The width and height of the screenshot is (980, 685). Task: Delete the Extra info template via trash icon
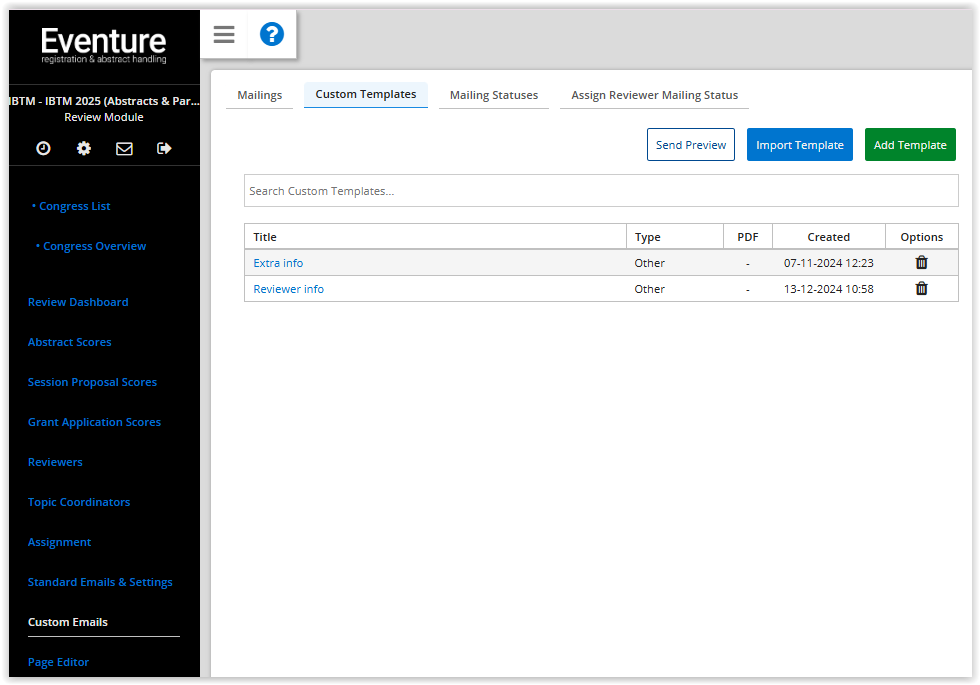pyautogui.click(x=921, y=262)
